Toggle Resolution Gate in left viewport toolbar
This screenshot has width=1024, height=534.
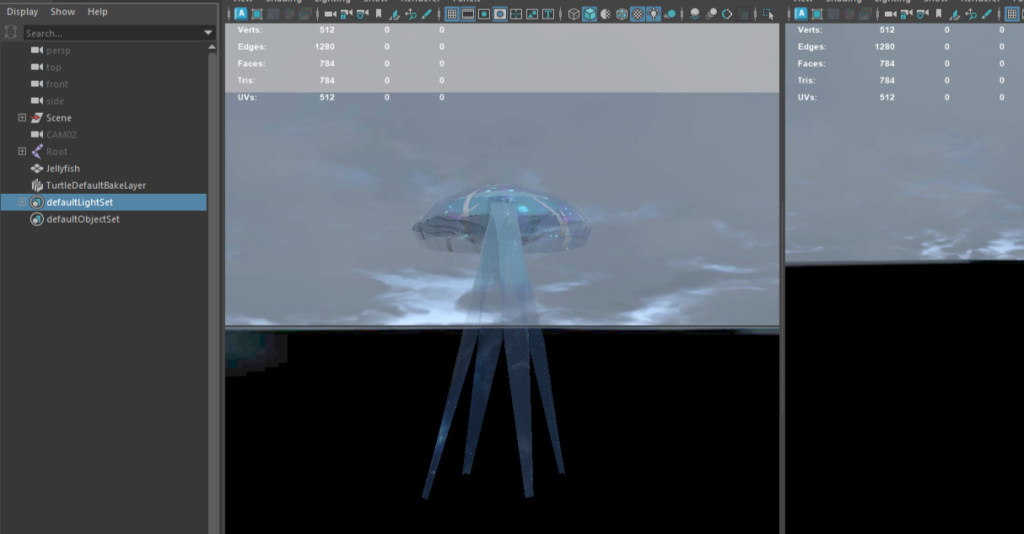pos(484,14)
